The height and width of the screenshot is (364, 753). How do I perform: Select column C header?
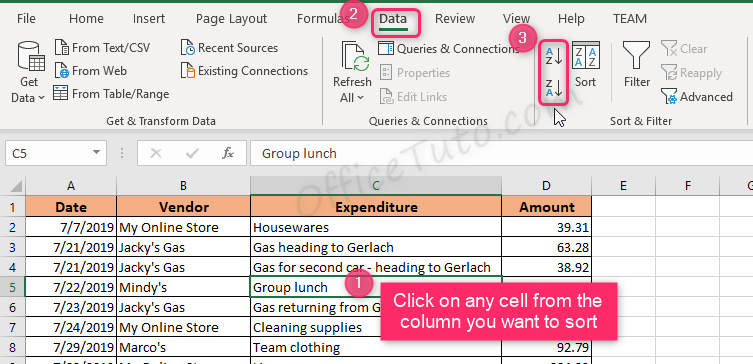click(376, 186)
